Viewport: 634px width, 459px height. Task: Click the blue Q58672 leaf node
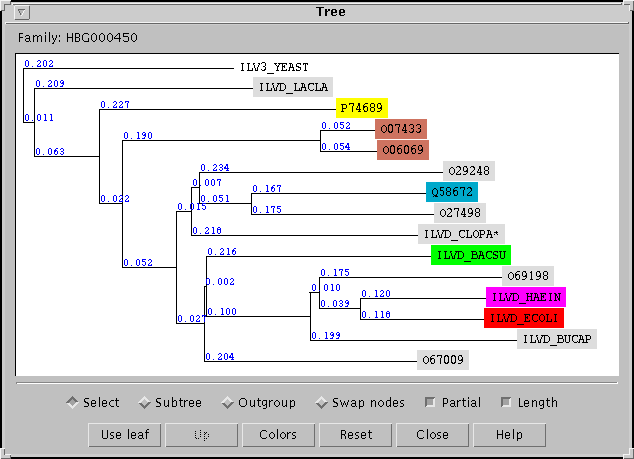tap(452, 191)
